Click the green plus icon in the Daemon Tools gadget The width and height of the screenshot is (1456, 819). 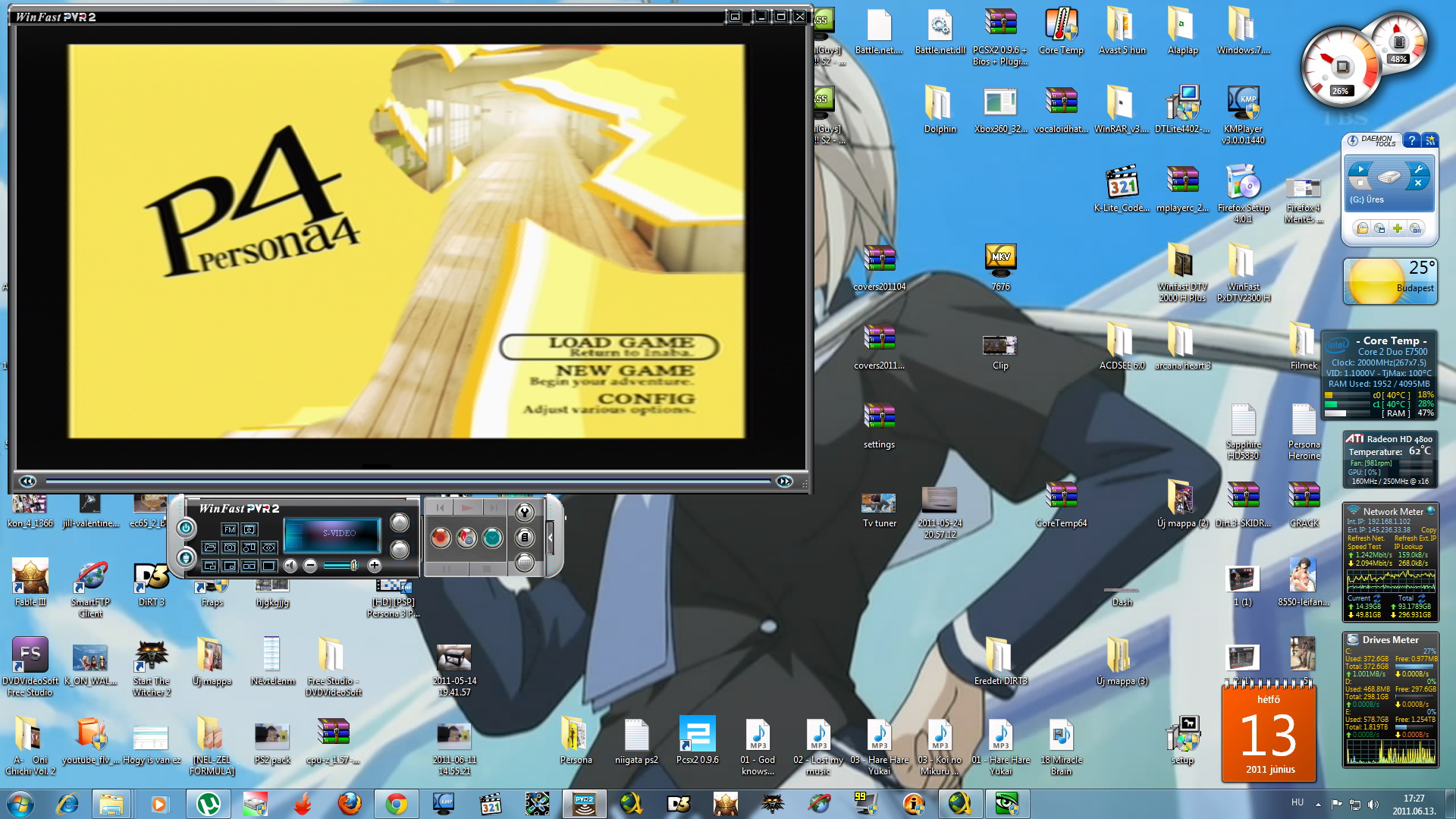point(1398,228)
